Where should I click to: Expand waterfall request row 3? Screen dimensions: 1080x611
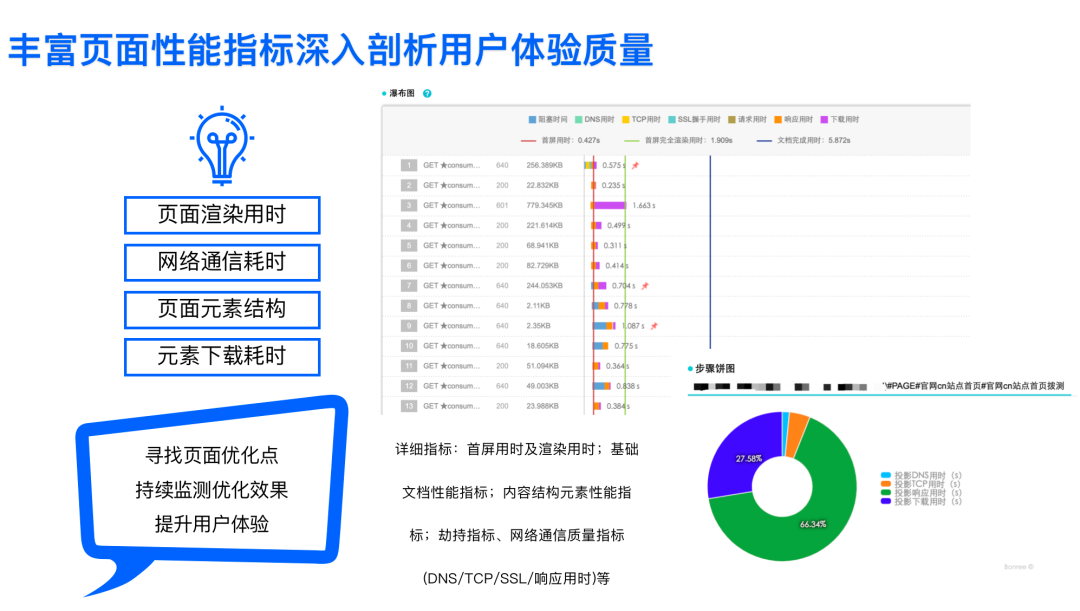[x=406, y=205]
